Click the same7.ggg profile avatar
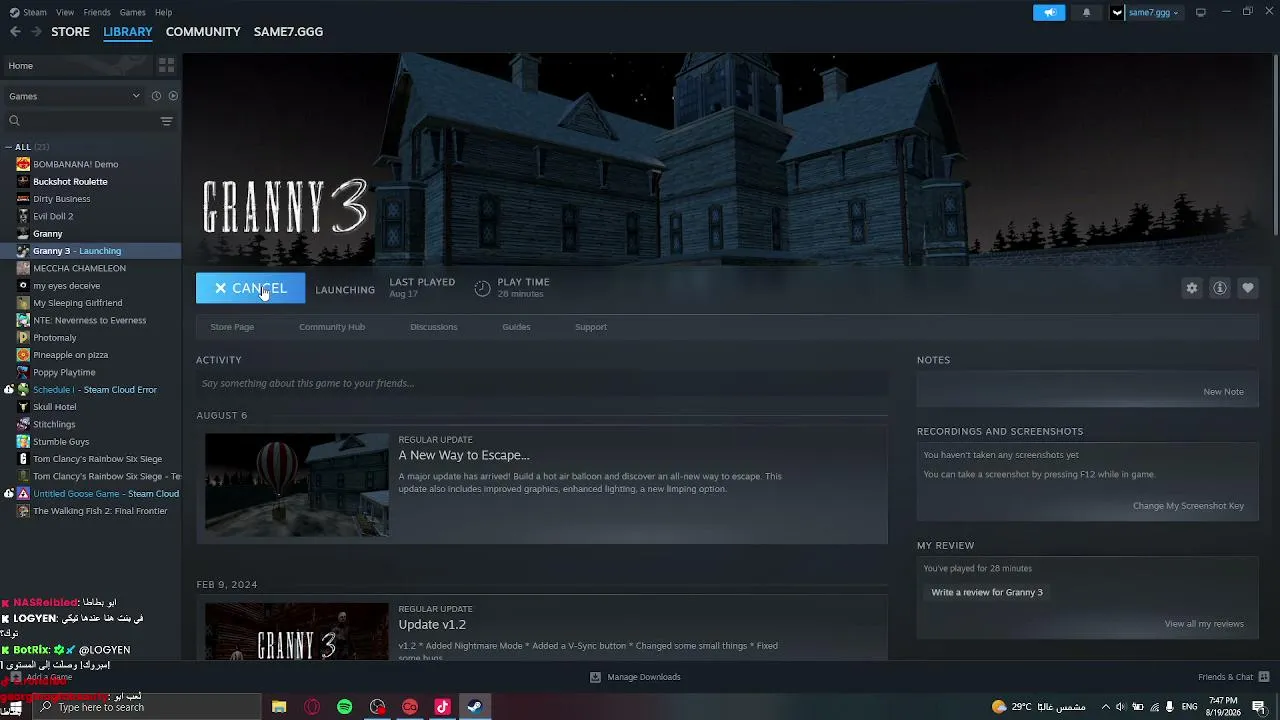This screenshot has height=720, width=1280. pyautogui.click(x=1117, y=13)
